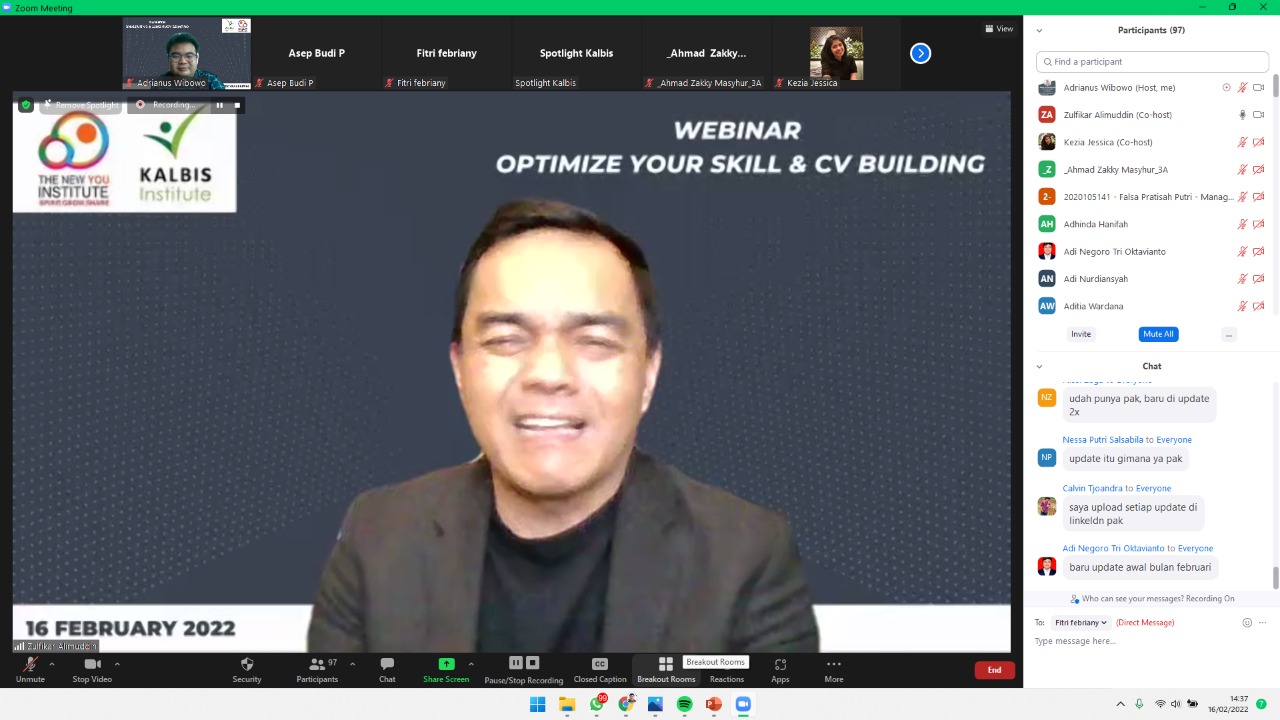Pause the recording in top indicator

point(220,105)
